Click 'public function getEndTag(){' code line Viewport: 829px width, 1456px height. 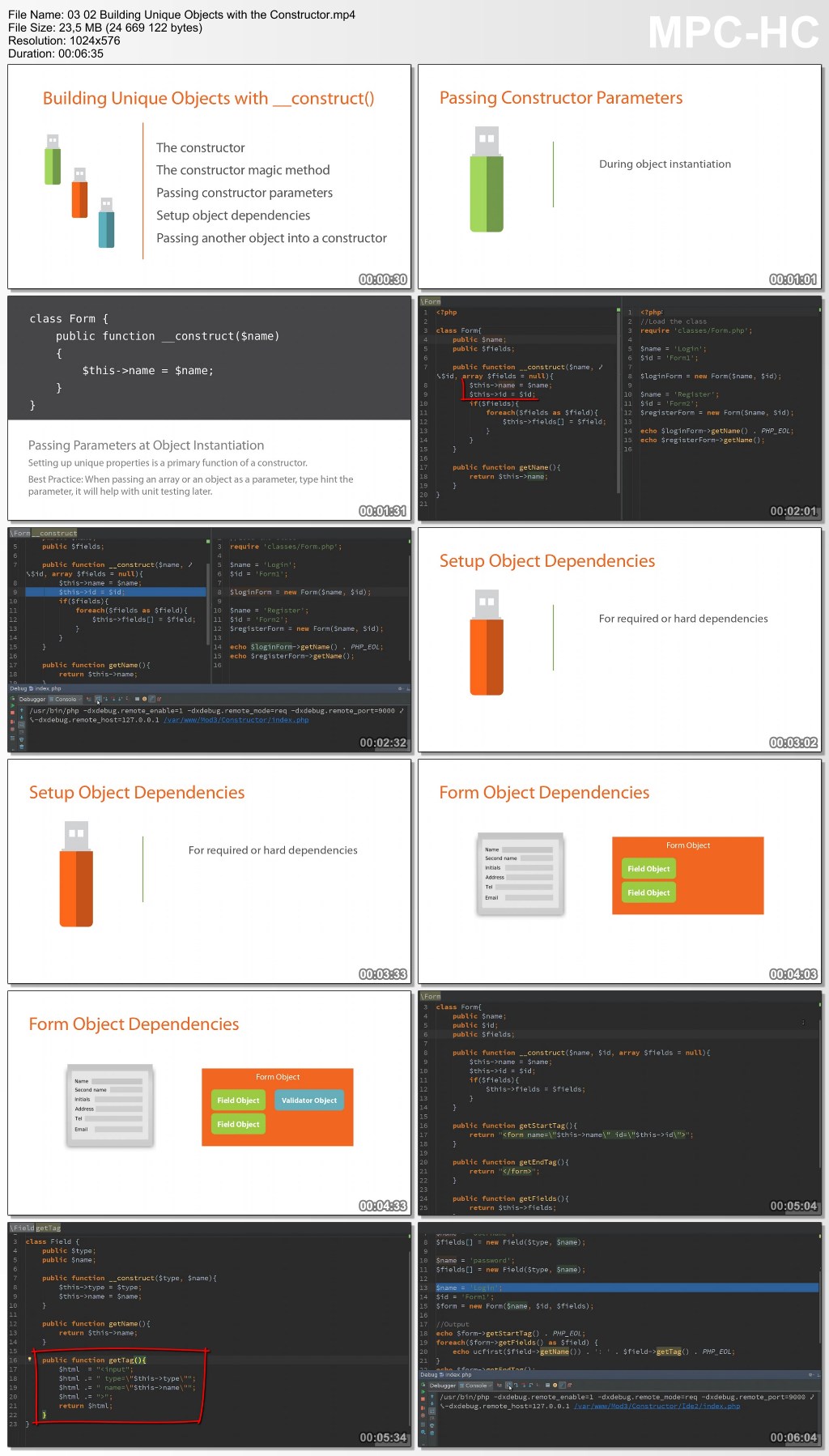511,1162
